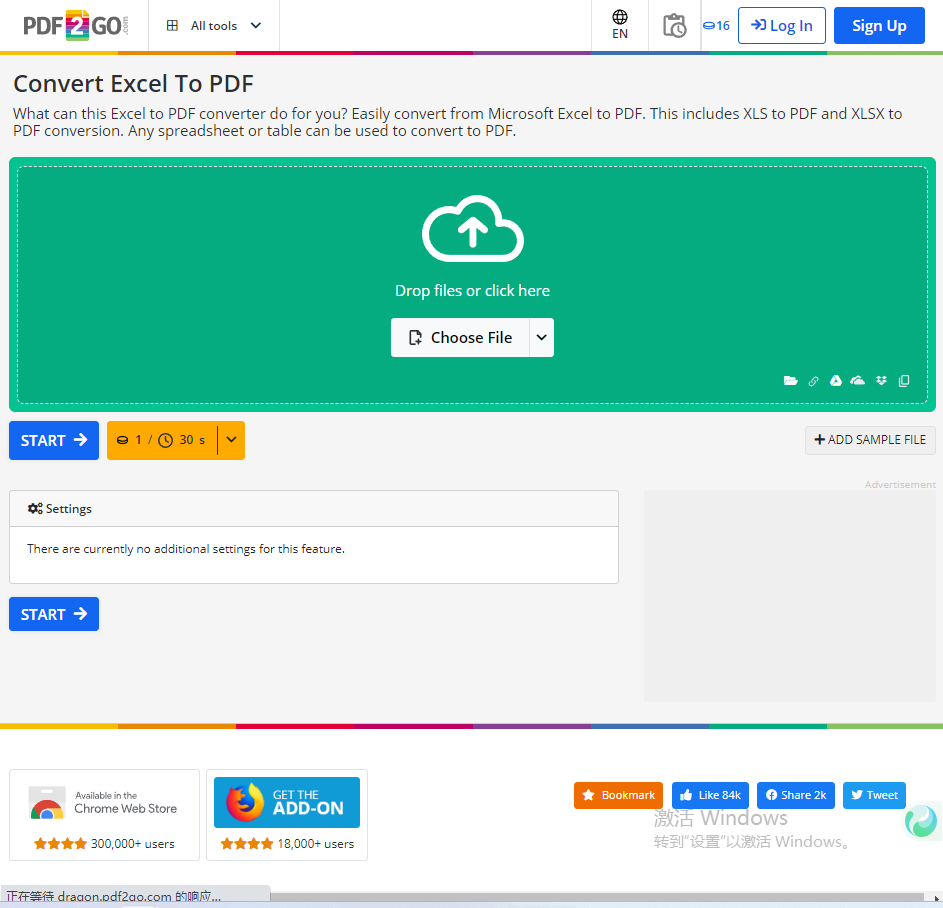Click the Like 84k button
Viewport: 943px width, 908px height.
pos(710,795)
